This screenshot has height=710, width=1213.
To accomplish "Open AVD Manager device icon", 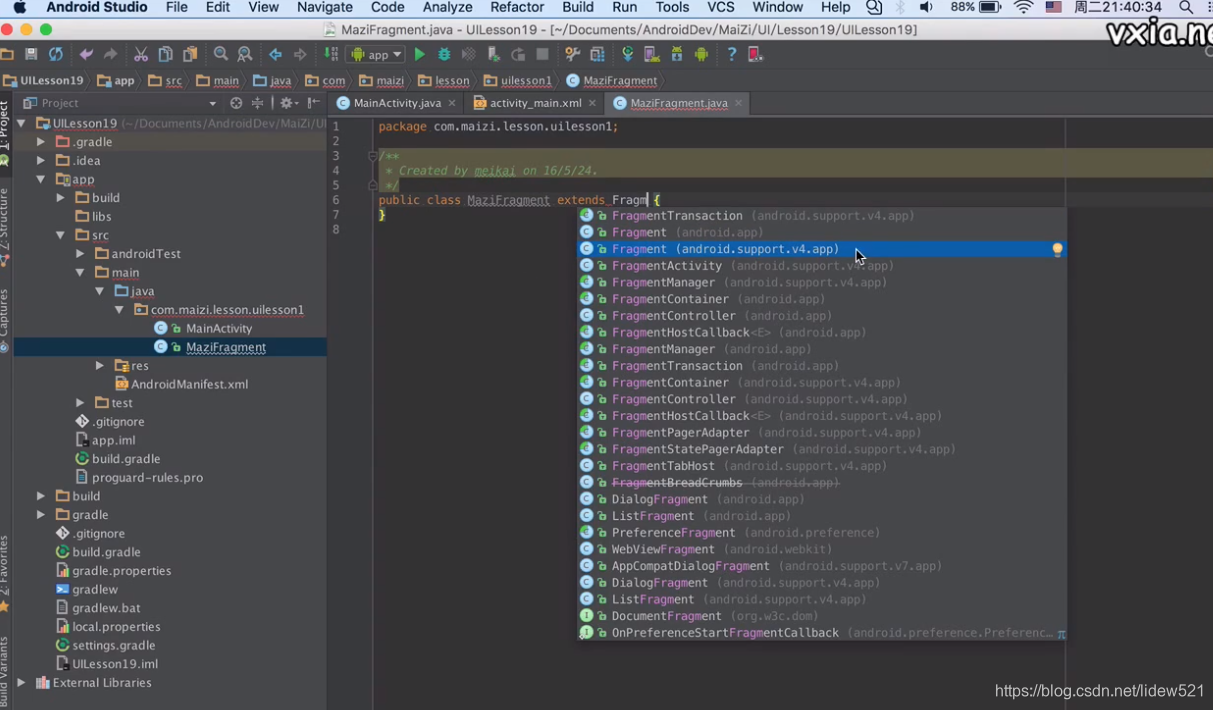I will [x=652, y=54].
